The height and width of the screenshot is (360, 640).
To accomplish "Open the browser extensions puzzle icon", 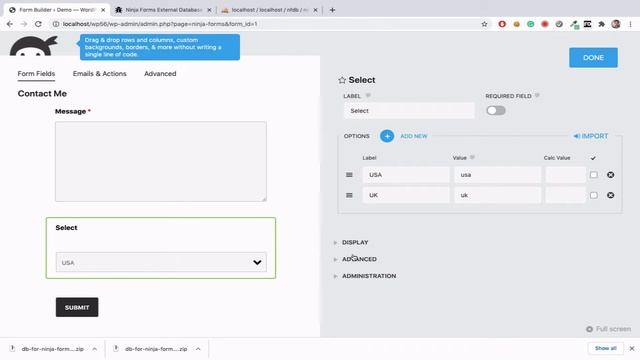I will 601,24.
